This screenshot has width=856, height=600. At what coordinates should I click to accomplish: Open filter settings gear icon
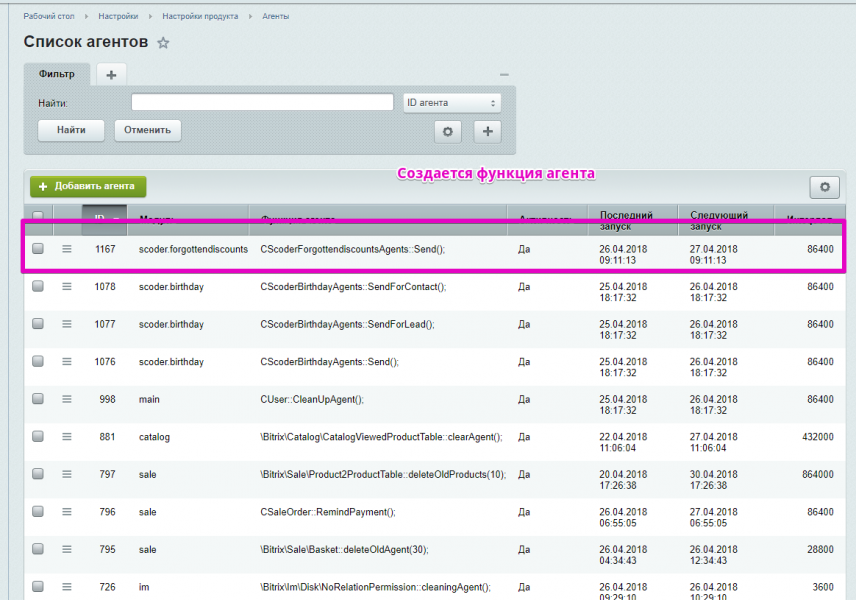[447, 131]
